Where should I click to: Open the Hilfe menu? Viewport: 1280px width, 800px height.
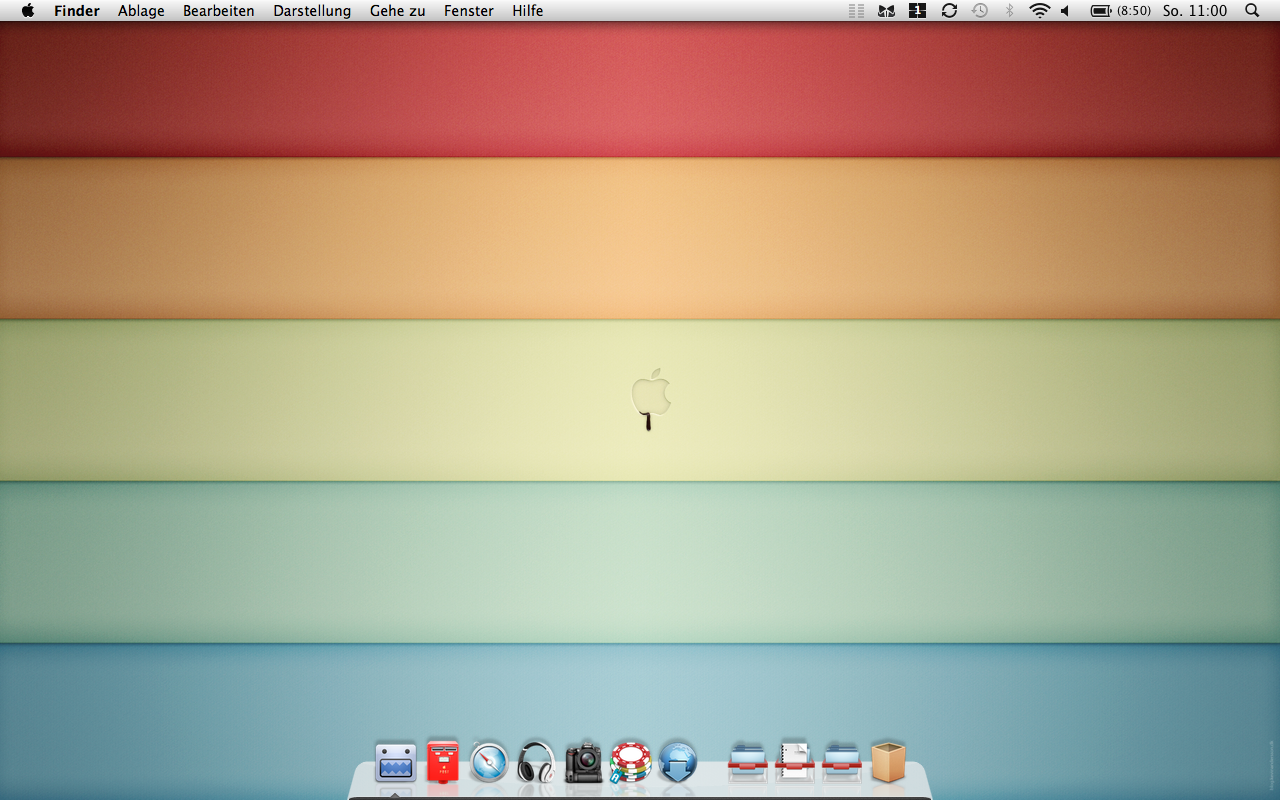[x=528, y=11]
